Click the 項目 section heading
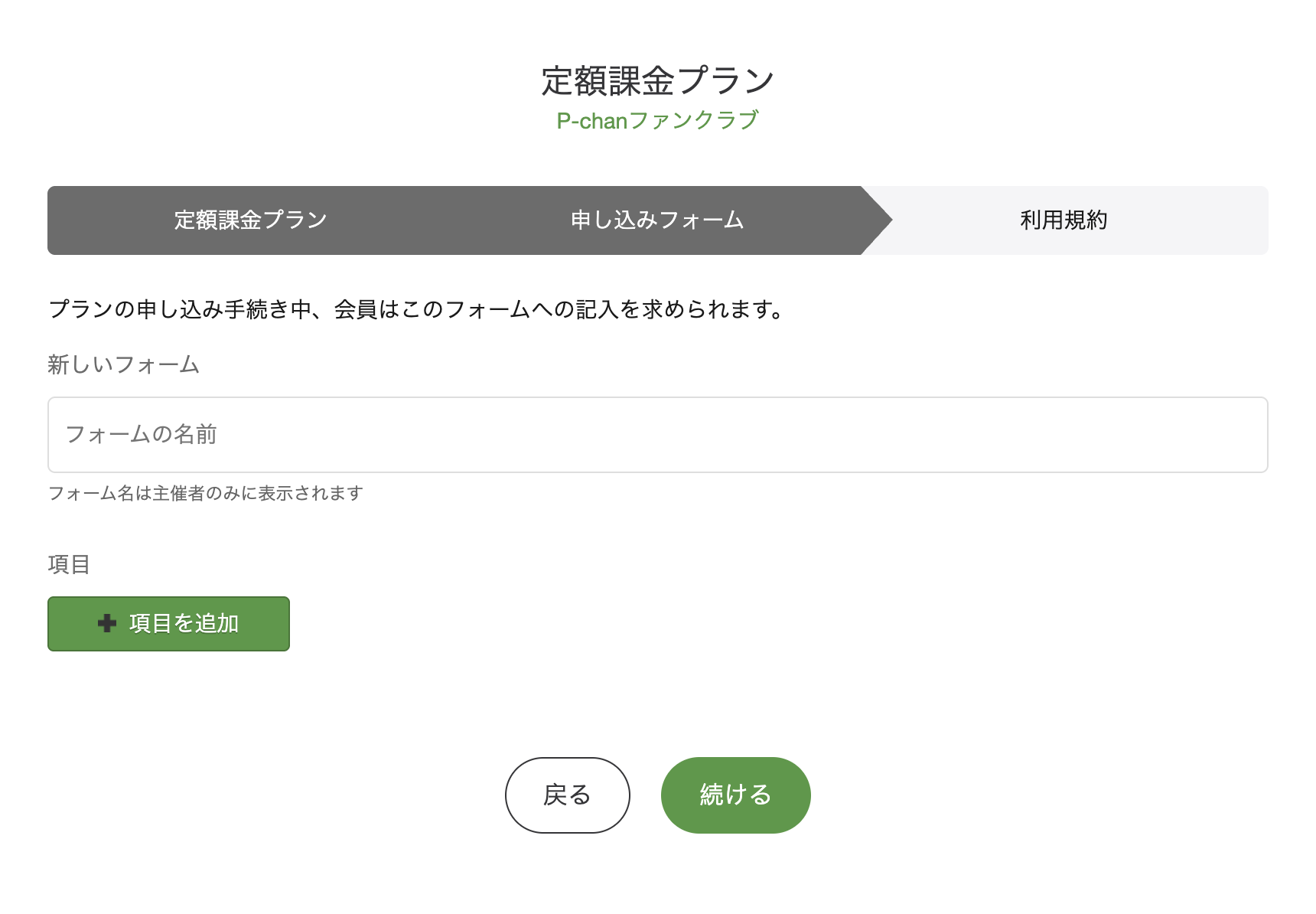Screen dimensions: 1316x914 click(68, 565)
